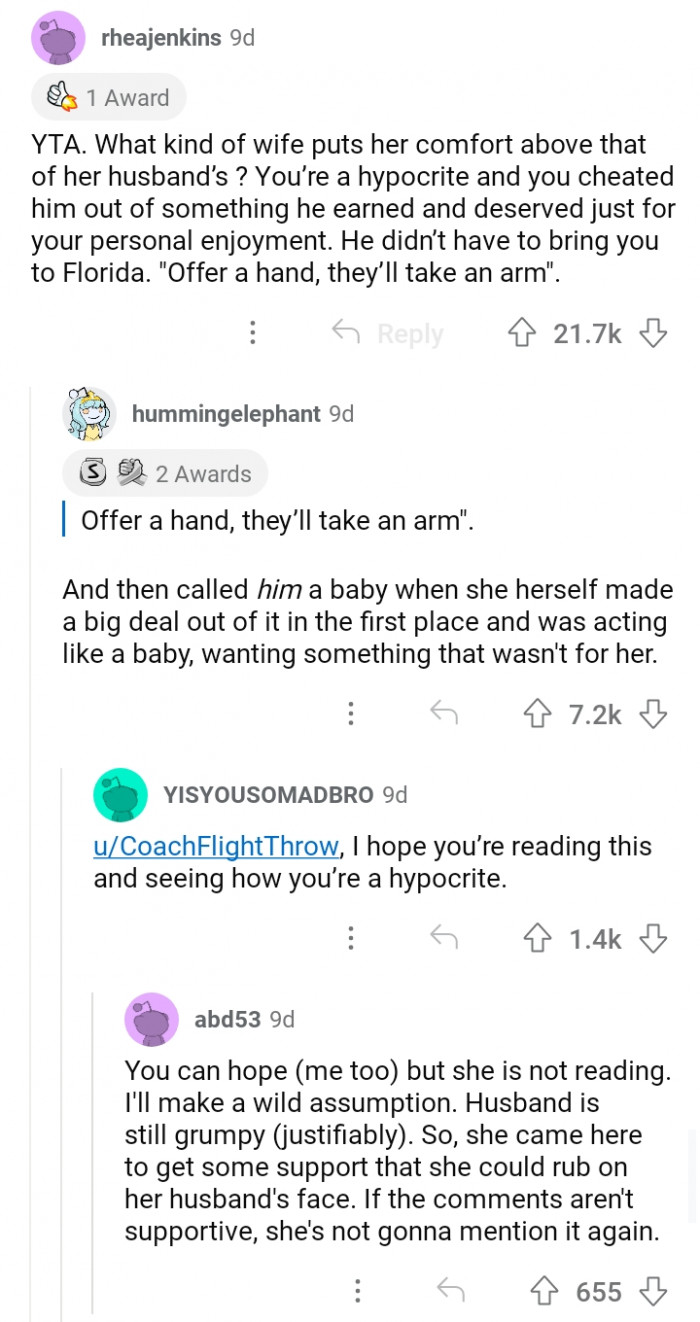Downvote YISYOUSOMADBRO's 1.4k comment

tap(653, 938)
